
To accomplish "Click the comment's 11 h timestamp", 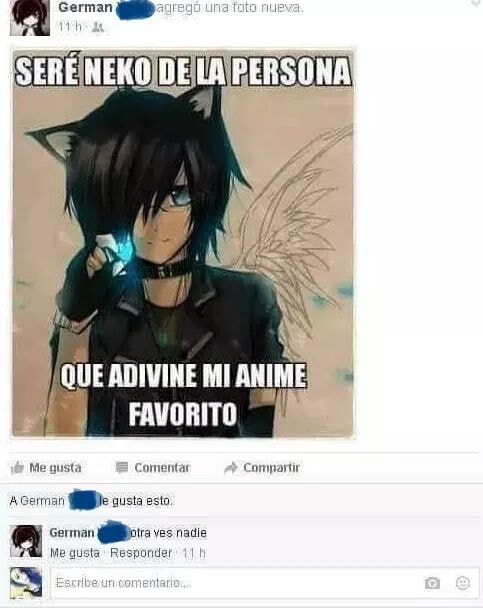I will click(194, 553).
